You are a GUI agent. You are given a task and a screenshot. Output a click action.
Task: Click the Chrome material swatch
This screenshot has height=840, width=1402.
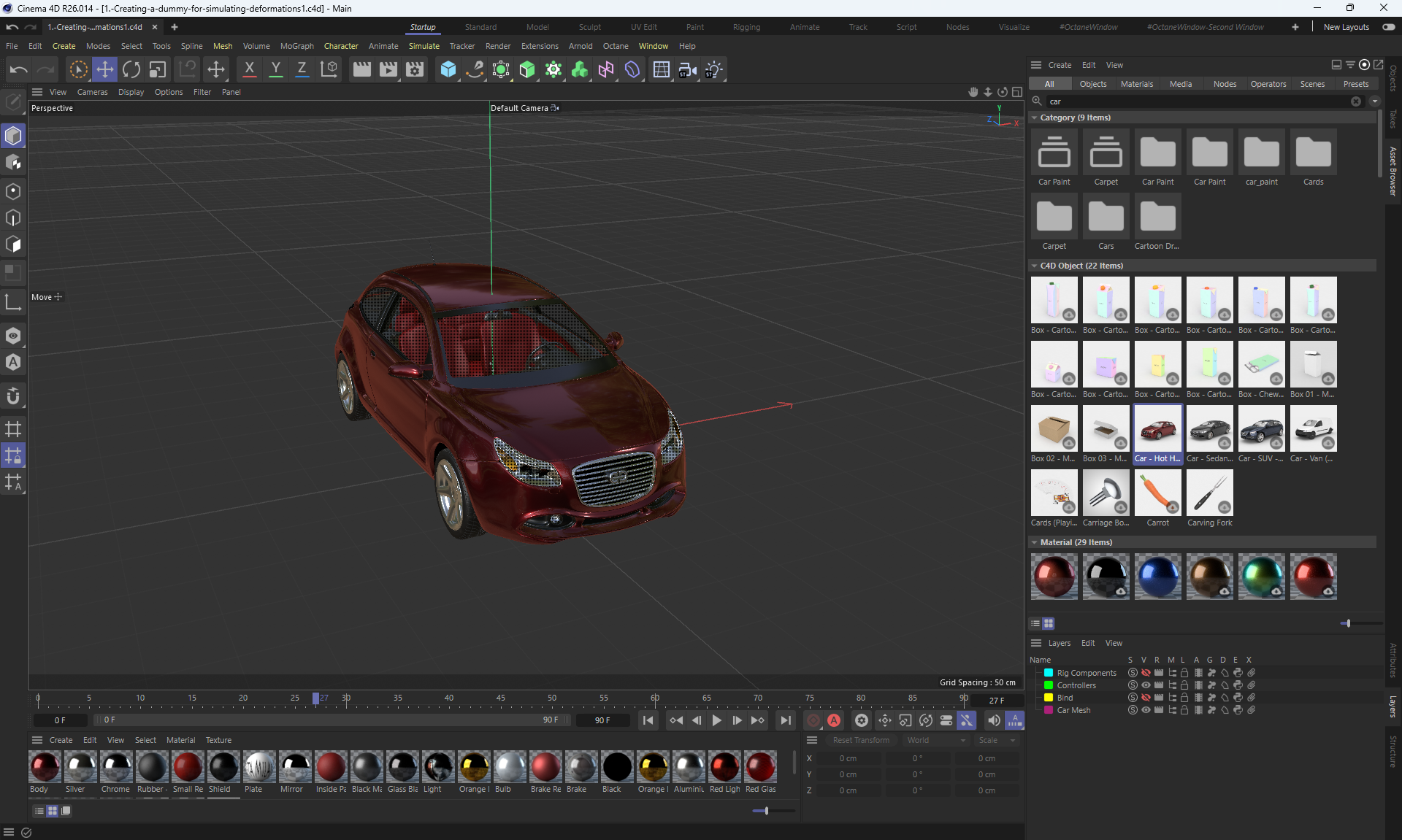116,768
